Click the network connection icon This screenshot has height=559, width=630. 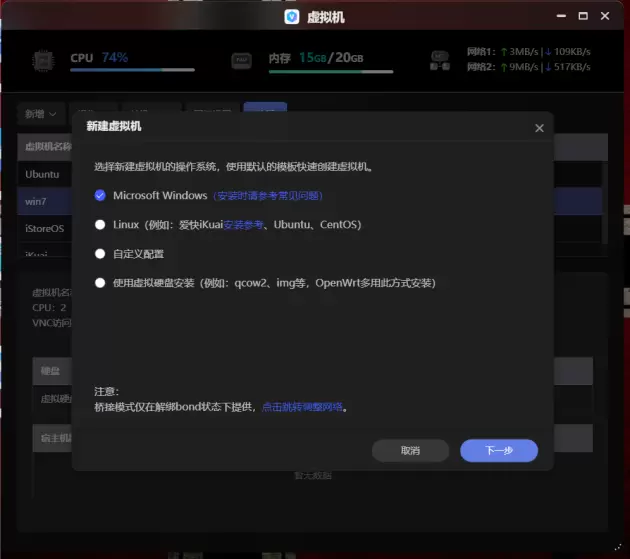[440, 61]
